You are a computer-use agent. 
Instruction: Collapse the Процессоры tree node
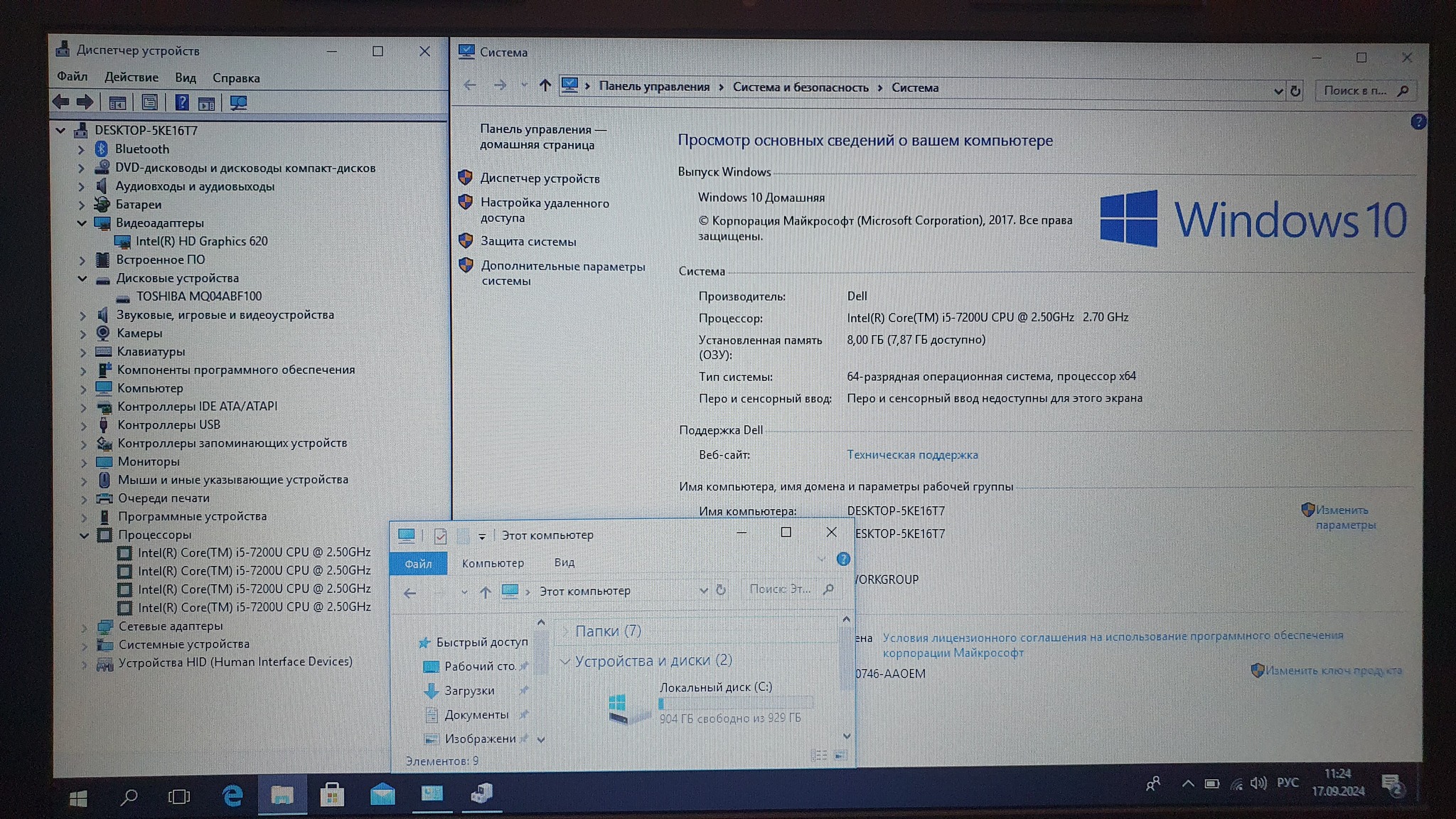[x=84, y=535]
